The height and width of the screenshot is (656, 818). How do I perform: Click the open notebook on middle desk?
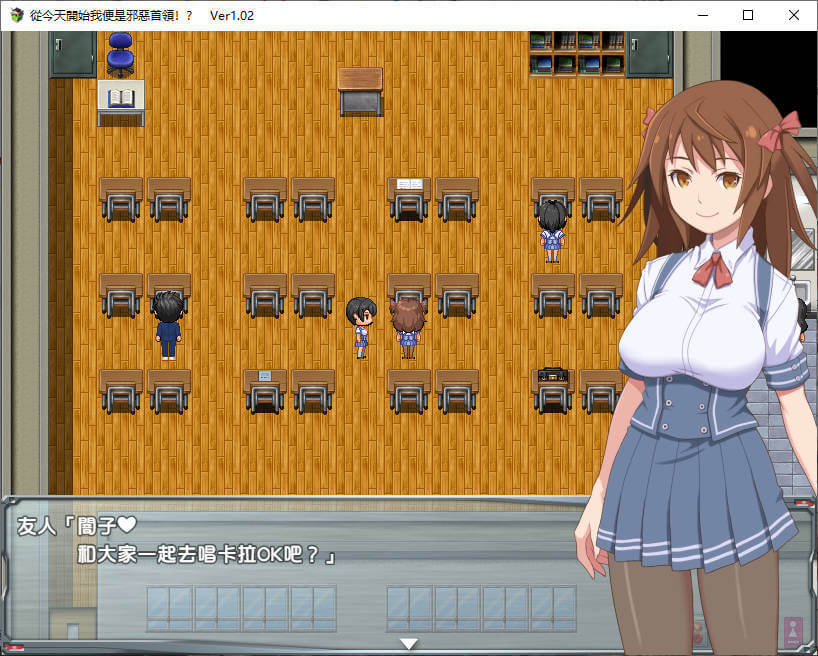click(409, 185)
